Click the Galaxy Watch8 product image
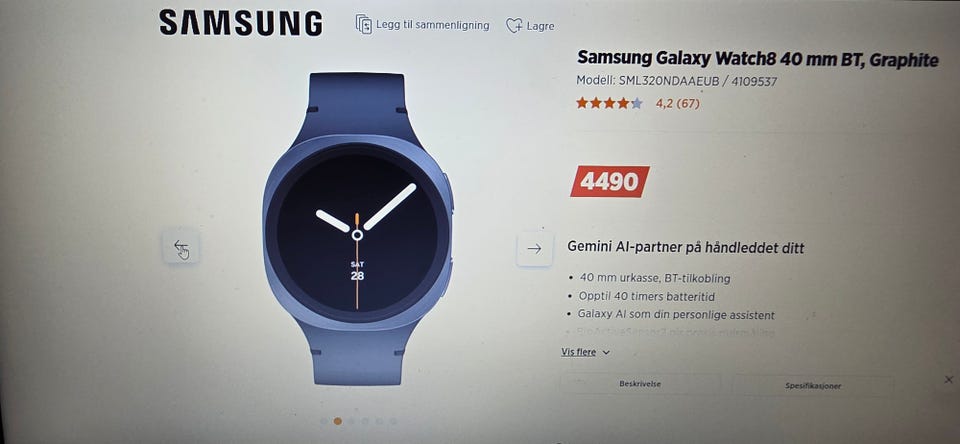Viewport: 960px width, 444px height. click(x=358, y=228)
